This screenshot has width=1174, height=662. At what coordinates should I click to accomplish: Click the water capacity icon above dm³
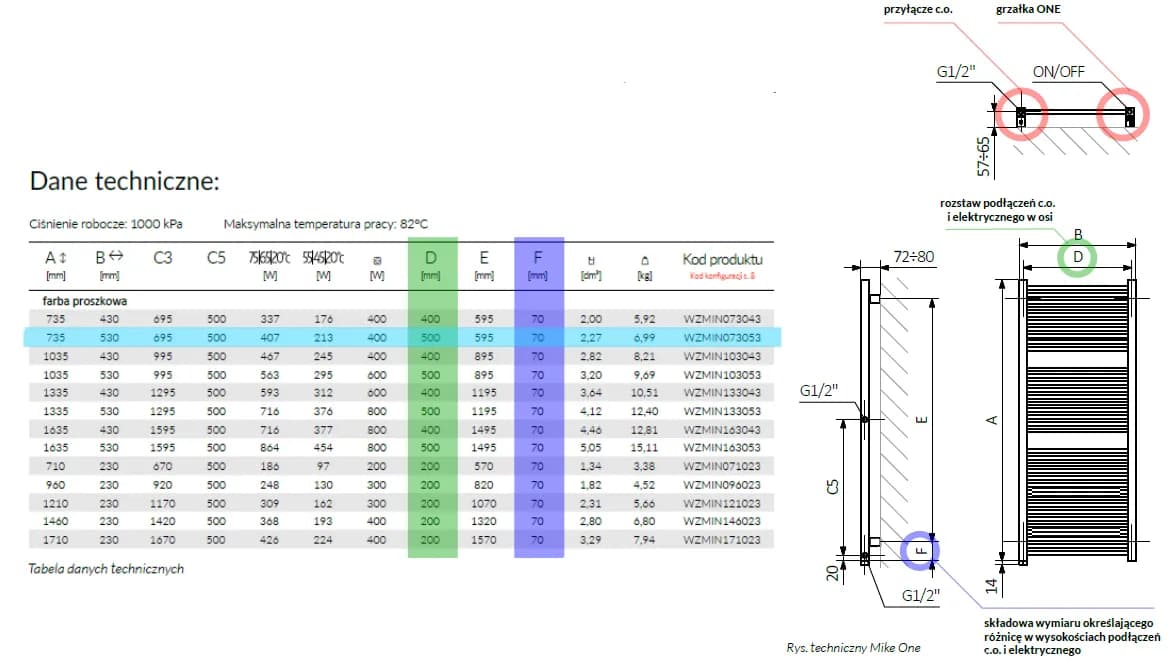tap(591, 259)
